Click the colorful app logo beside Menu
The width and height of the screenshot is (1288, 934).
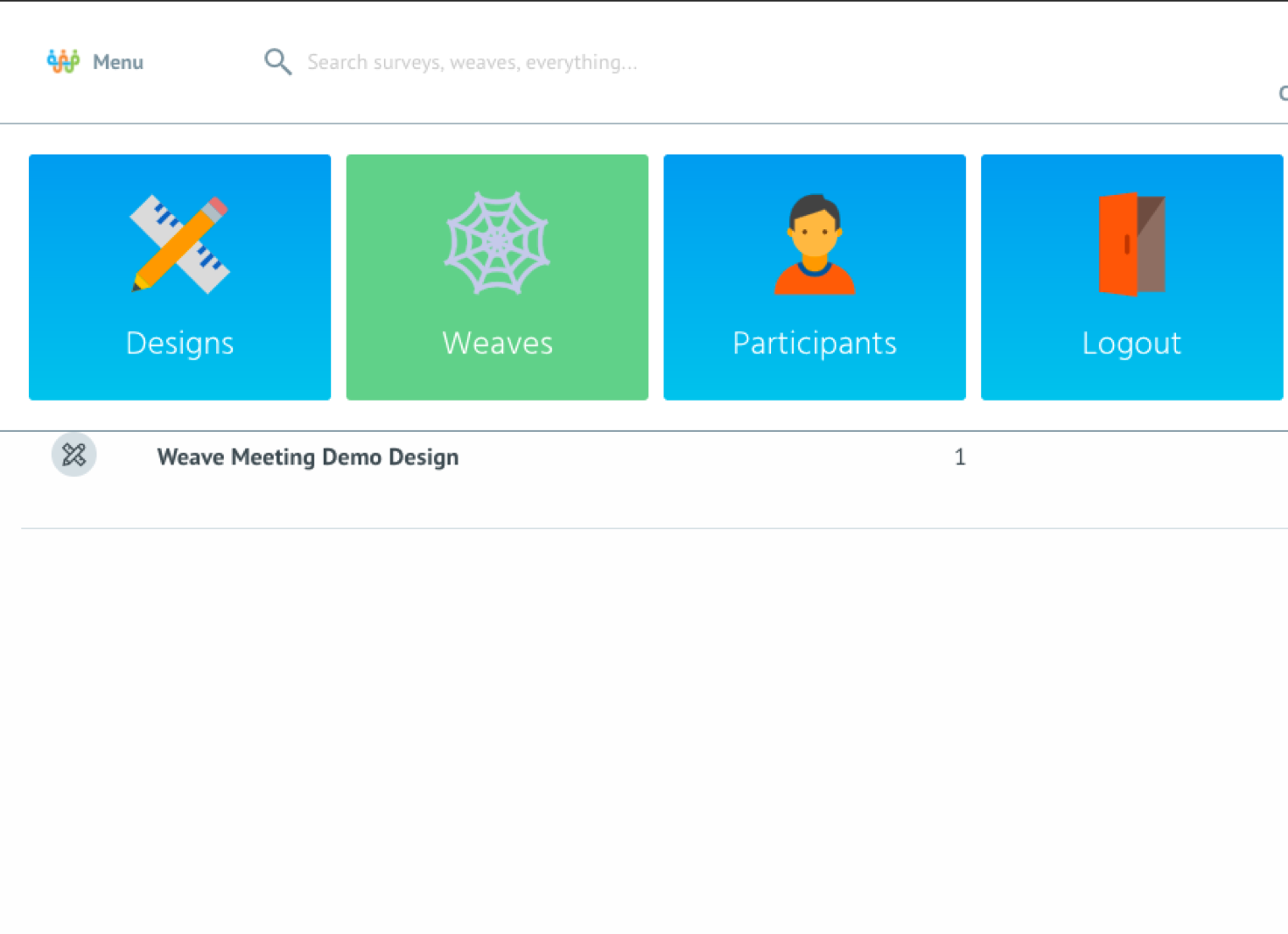(63, 61)
